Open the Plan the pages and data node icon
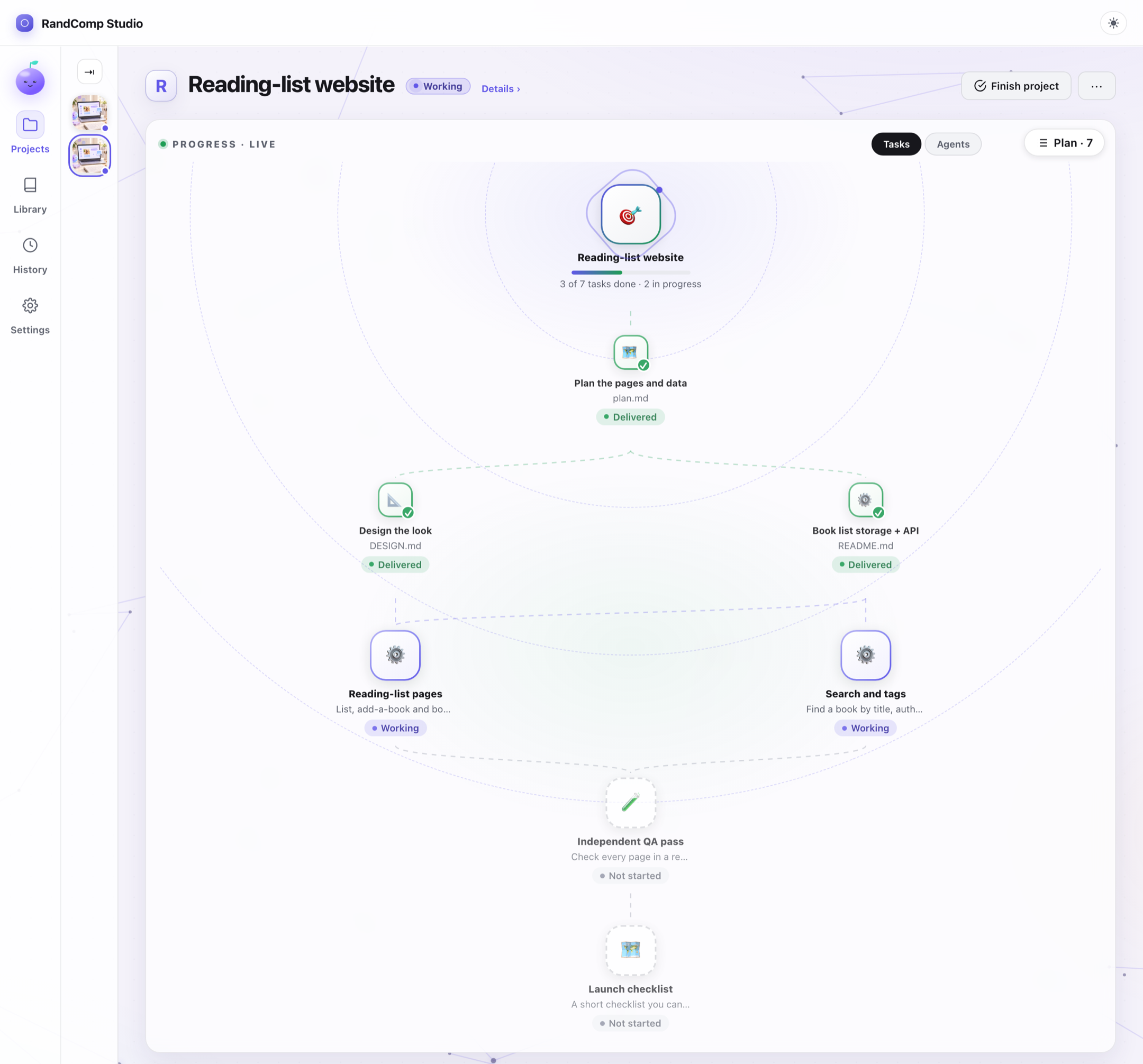The height and width of the screenshot is (1064, 1143). 631,352
